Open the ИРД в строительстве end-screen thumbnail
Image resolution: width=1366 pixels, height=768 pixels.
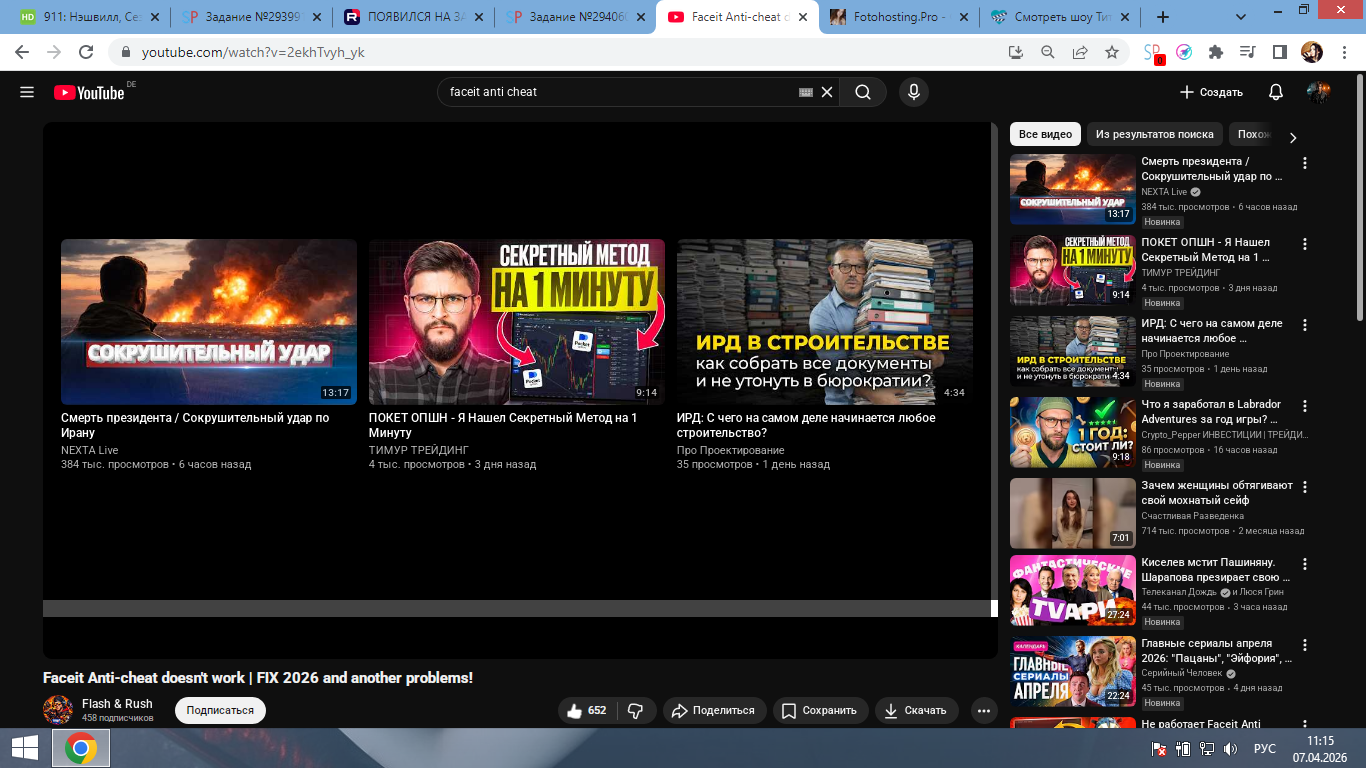click(x=824, y=321)
